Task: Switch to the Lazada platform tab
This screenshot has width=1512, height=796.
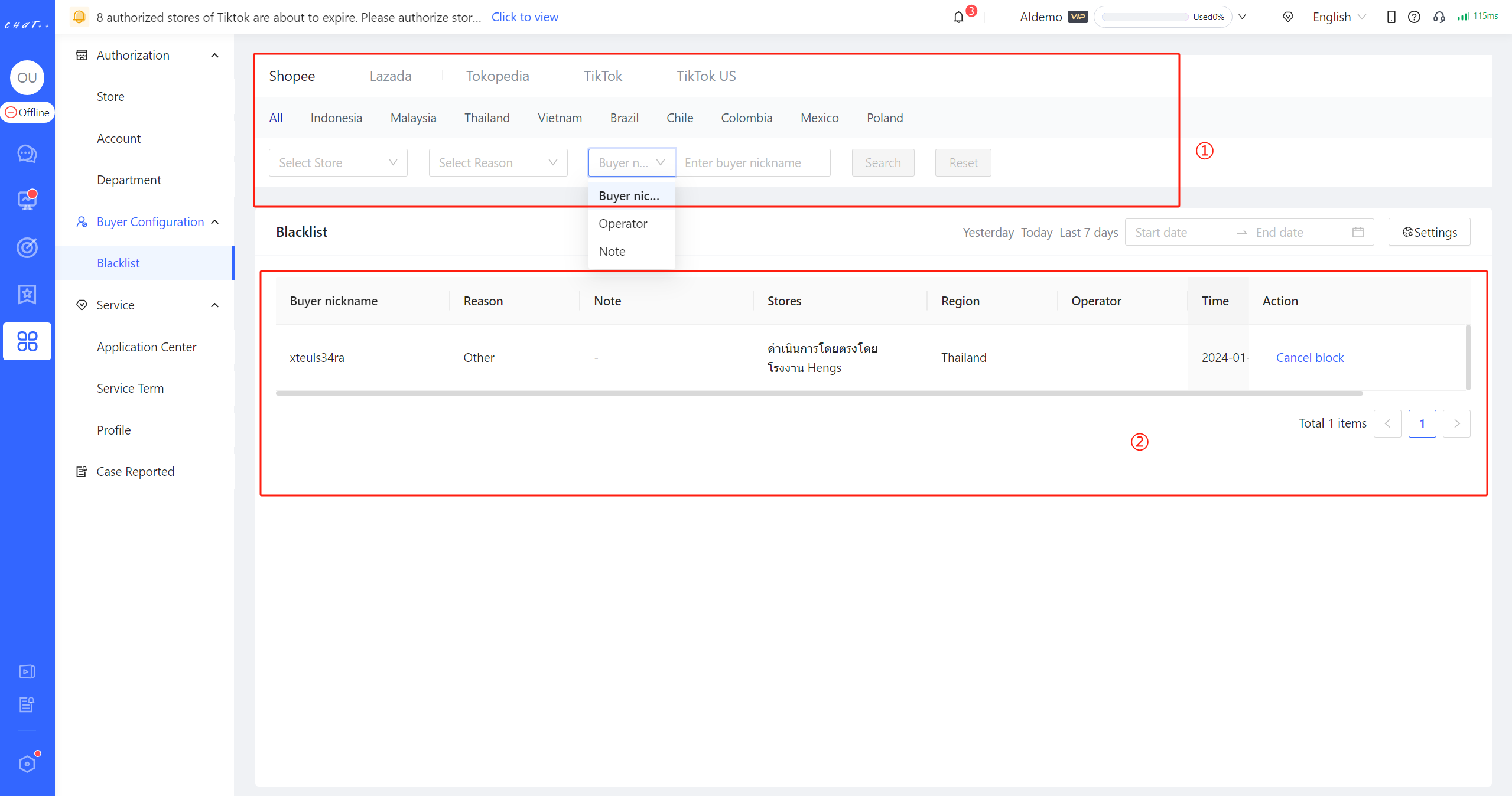Action: pyautogui.click(x=391, y=76)
